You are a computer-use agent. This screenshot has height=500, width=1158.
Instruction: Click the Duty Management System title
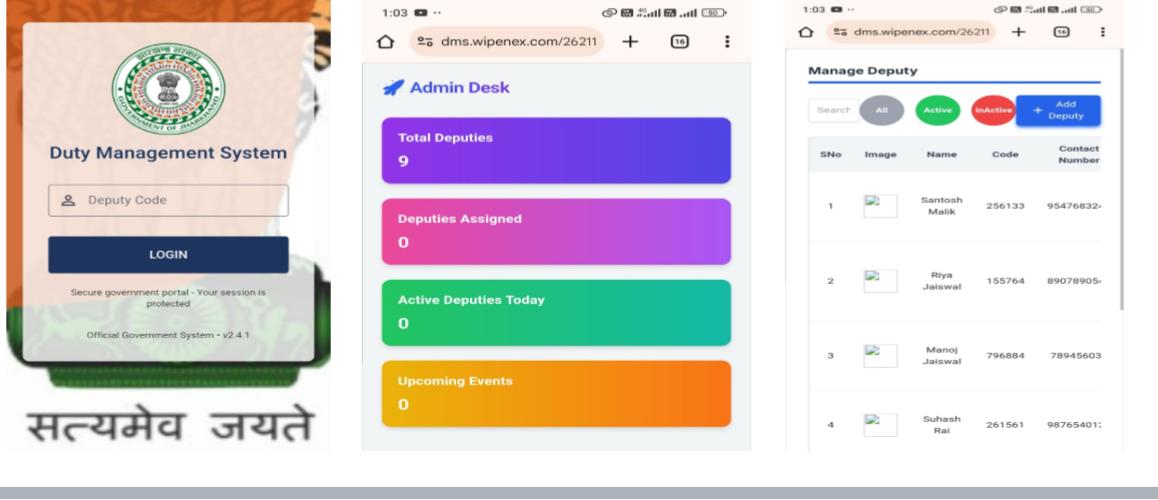pos(168,153)
